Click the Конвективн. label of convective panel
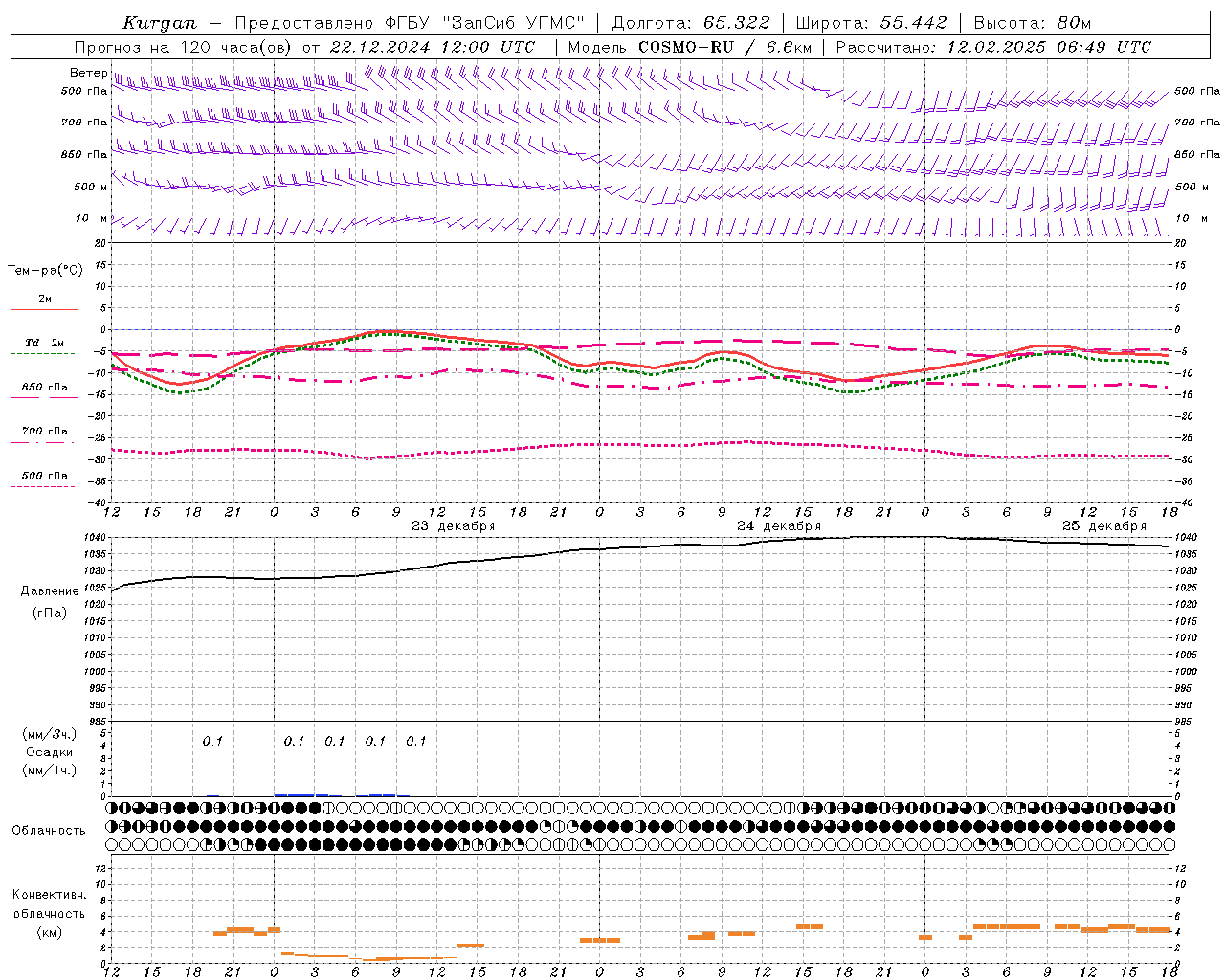1225x980 pixels. [50, 895]
